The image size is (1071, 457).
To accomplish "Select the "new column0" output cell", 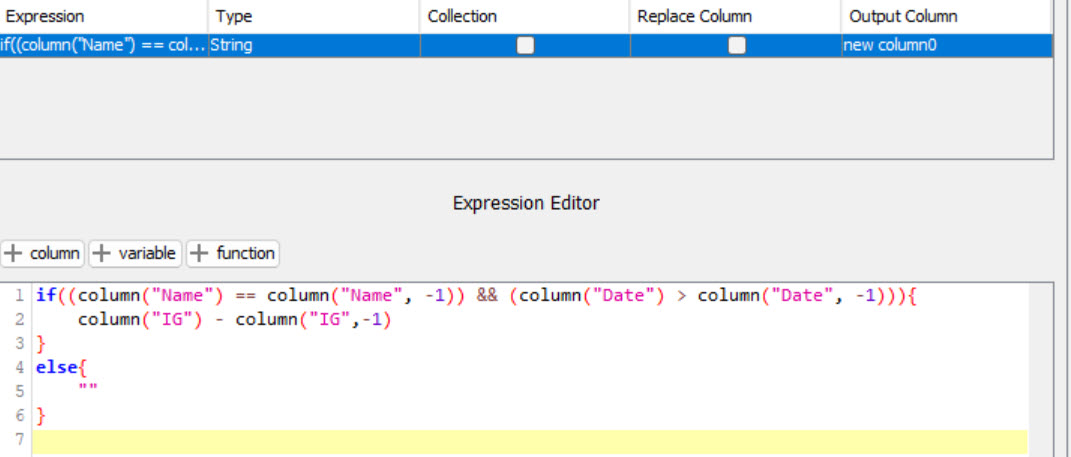I will tap(947, 45).
